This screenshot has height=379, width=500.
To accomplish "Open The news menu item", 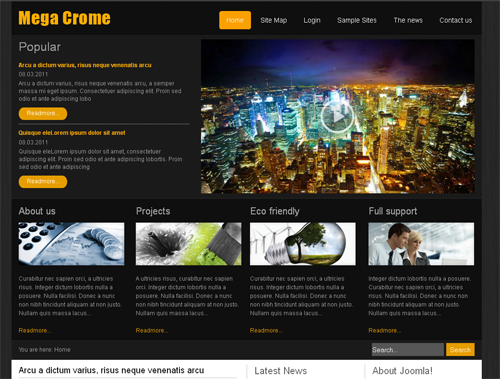I will pyautogui.click(x=408, y=20).
